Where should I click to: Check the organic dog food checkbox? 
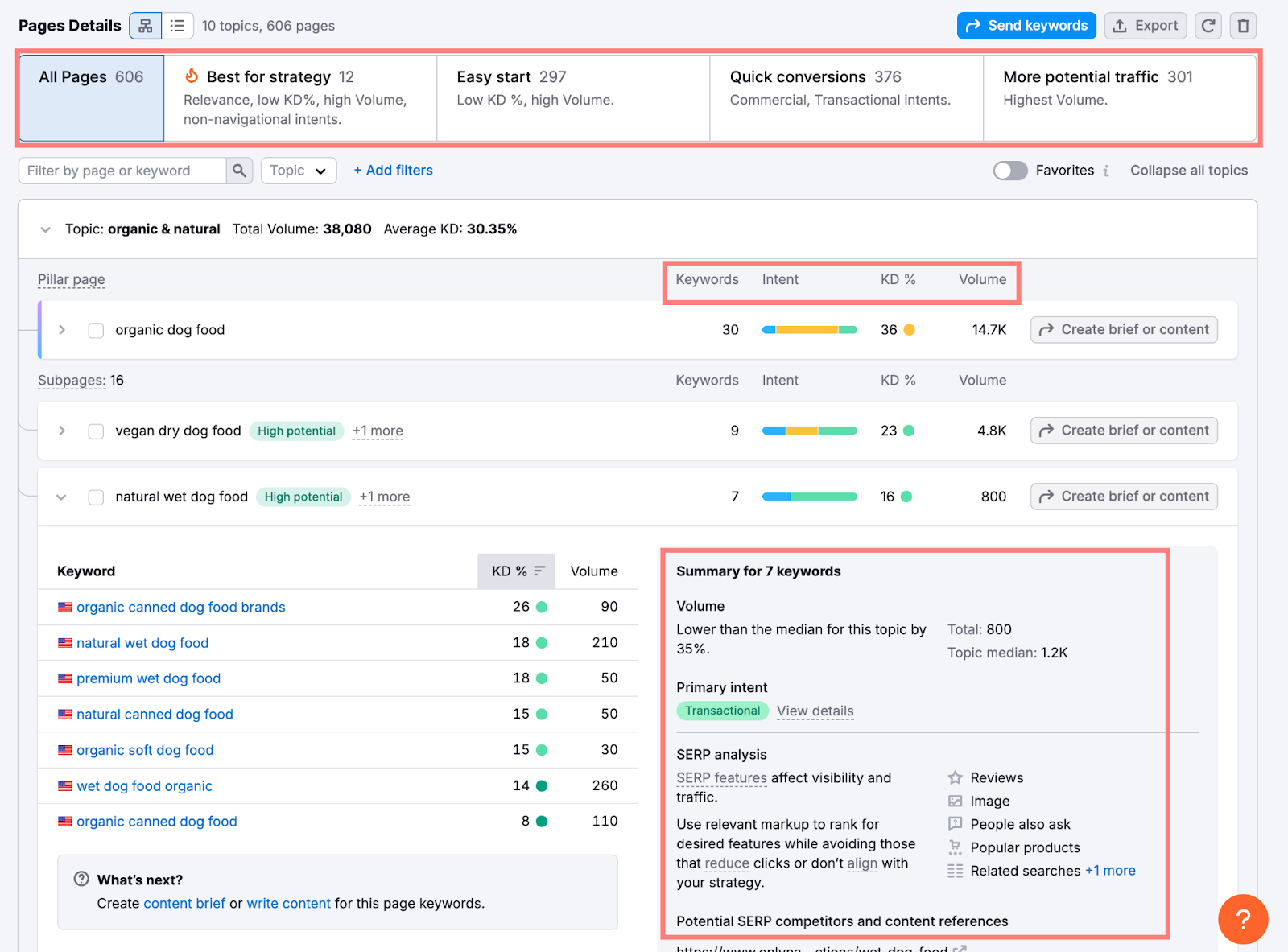click(96, 330)
